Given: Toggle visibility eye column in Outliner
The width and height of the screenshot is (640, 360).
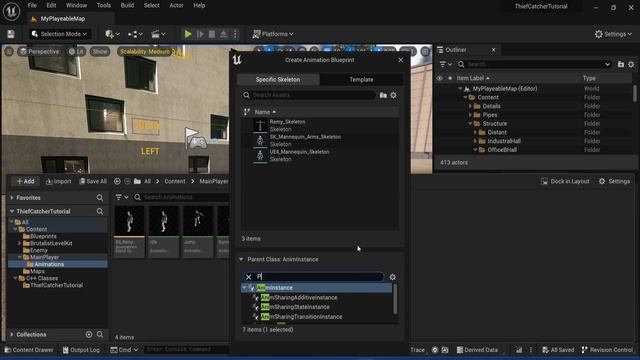Looking at the screenshot, I should (x=440, y=78).
